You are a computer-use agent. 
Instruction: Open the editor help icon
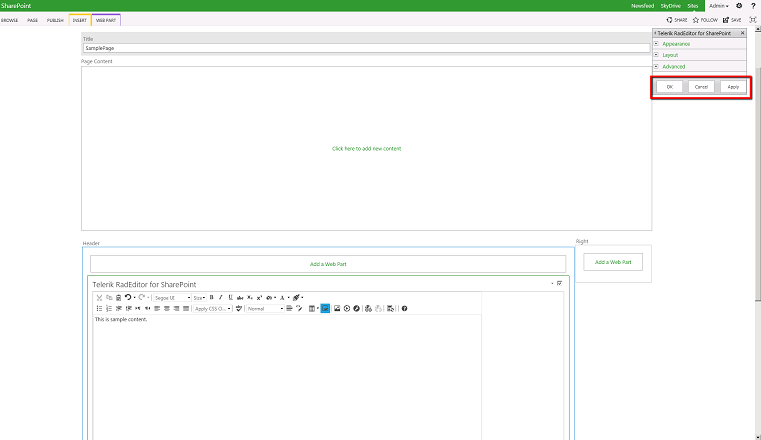404,309
